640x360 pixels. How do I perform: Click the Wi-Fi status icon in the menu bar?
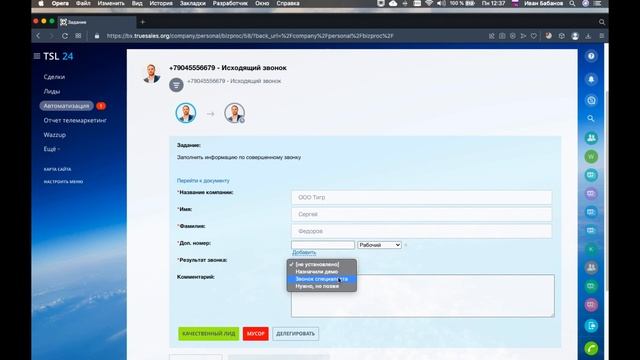coord(429,3)
